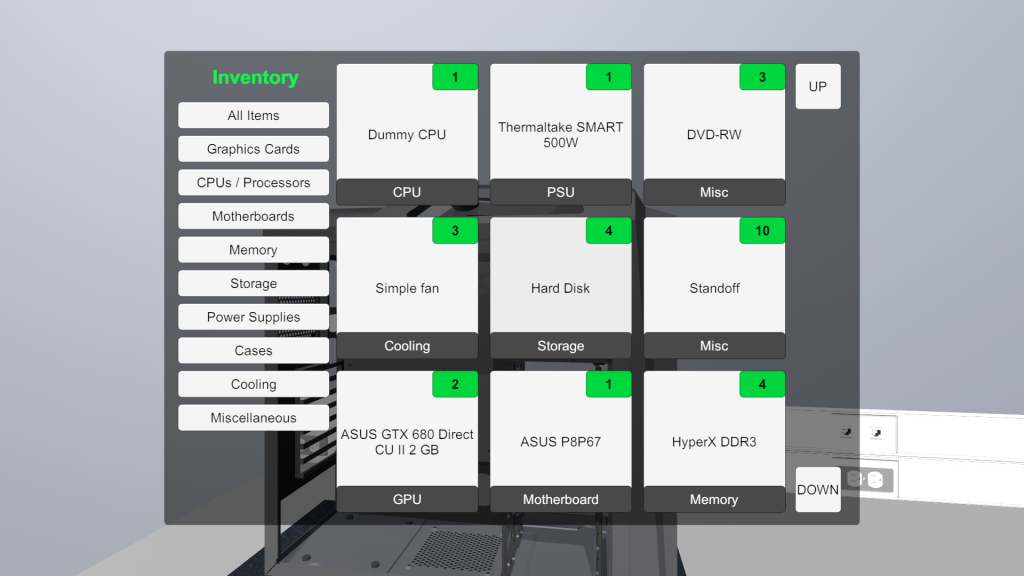Open the Cases category
This screenshot has width=1024, height=576.
point(253,351)
